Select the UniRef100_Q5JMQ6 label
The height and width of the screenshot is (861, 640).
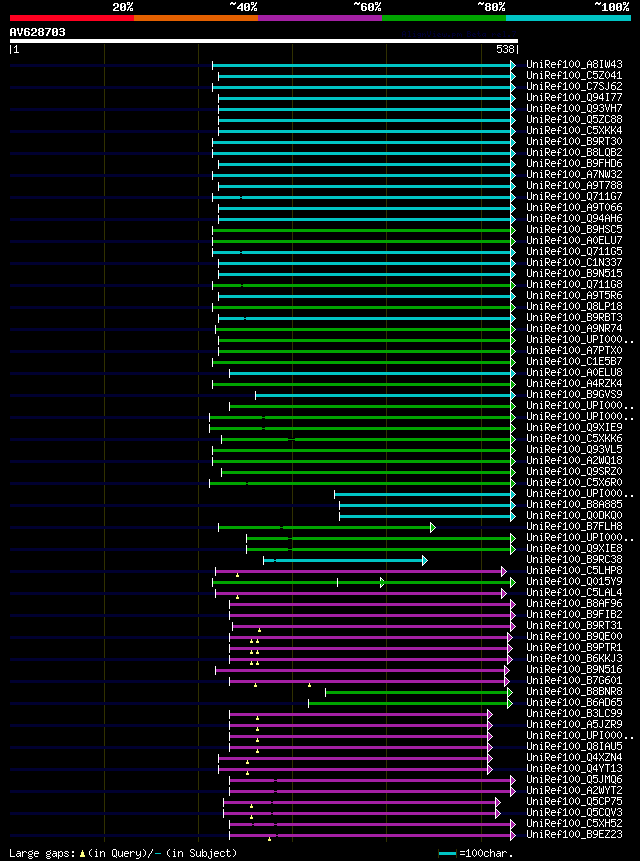(x=574, y=780)
